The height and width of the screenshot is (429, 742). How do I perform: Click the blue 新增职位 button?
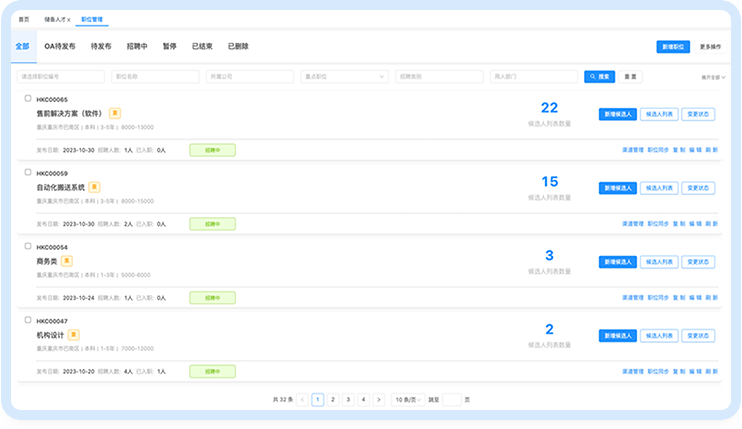pyautogui.click(x=673, y=47)
